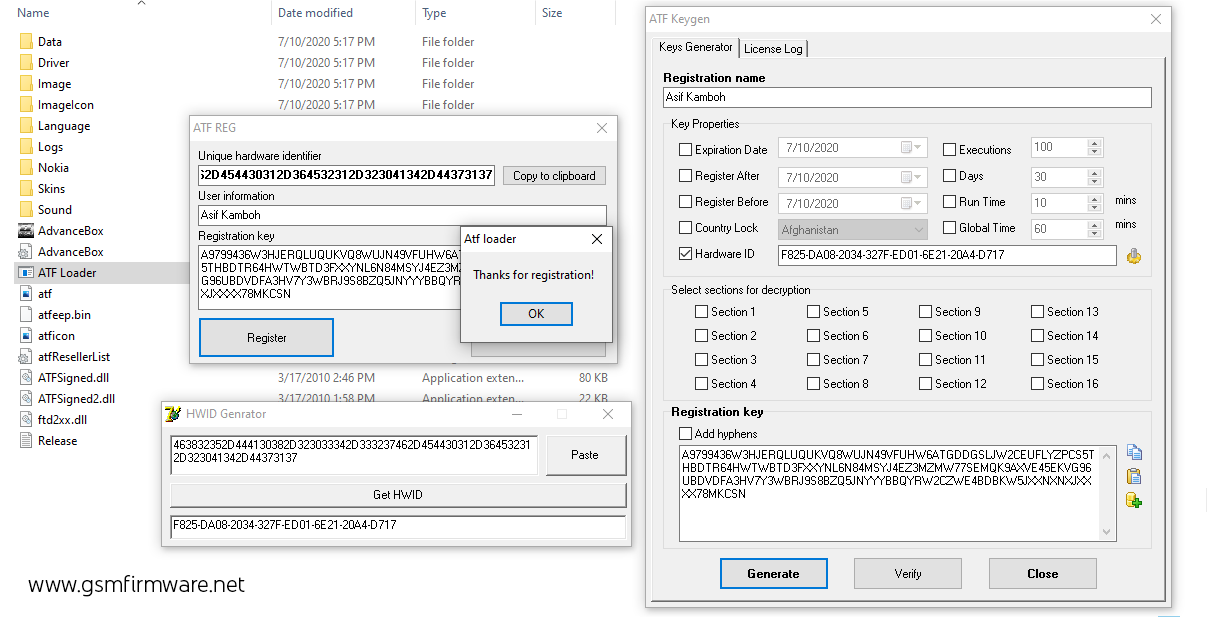Click the HWID Genrator title bar app icon
1207x617 pixels.
(x=174, y=414)
